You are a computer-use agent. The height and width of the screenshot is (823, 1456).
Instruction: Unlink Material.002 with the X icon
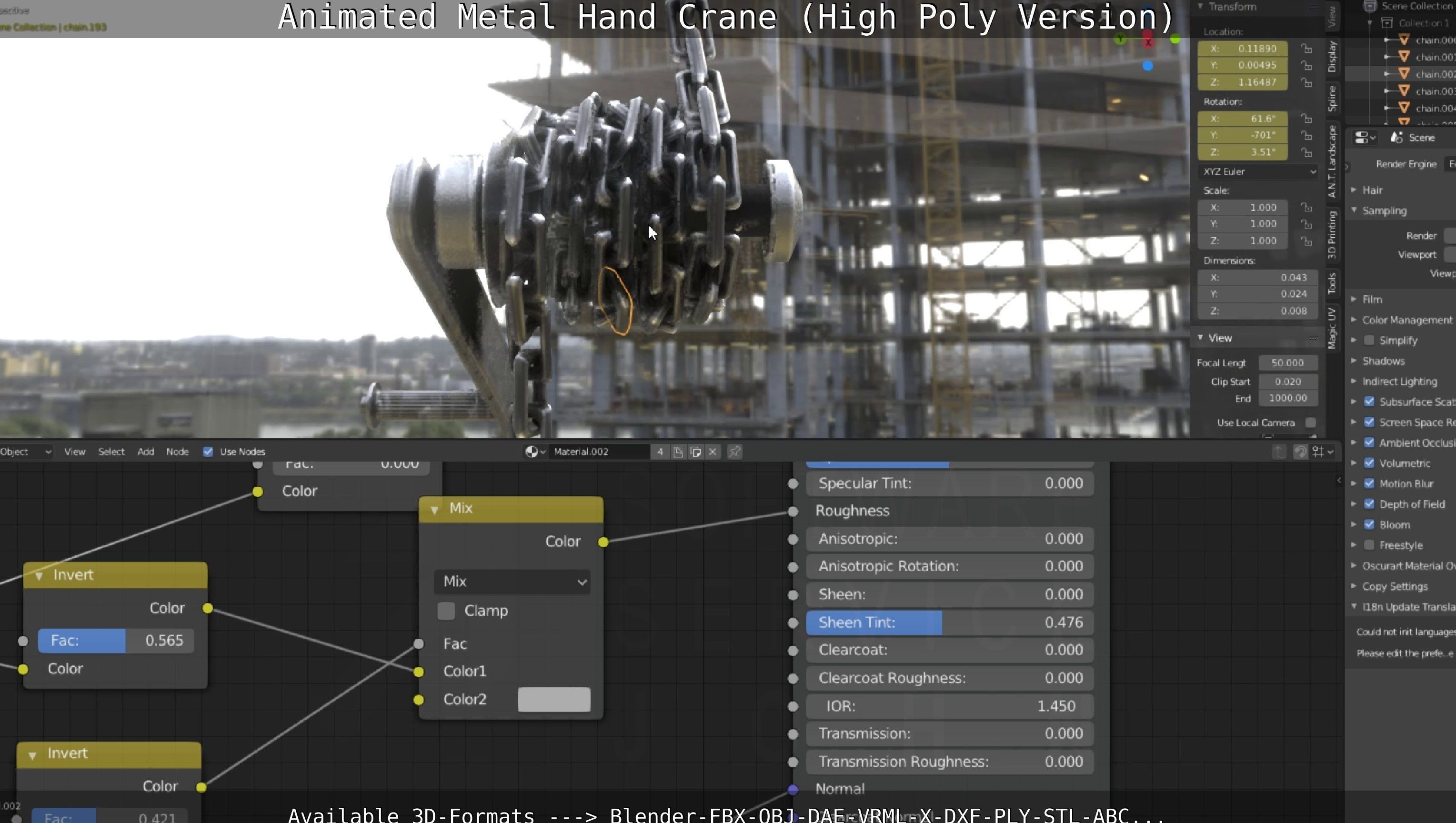tap(713, 452)
